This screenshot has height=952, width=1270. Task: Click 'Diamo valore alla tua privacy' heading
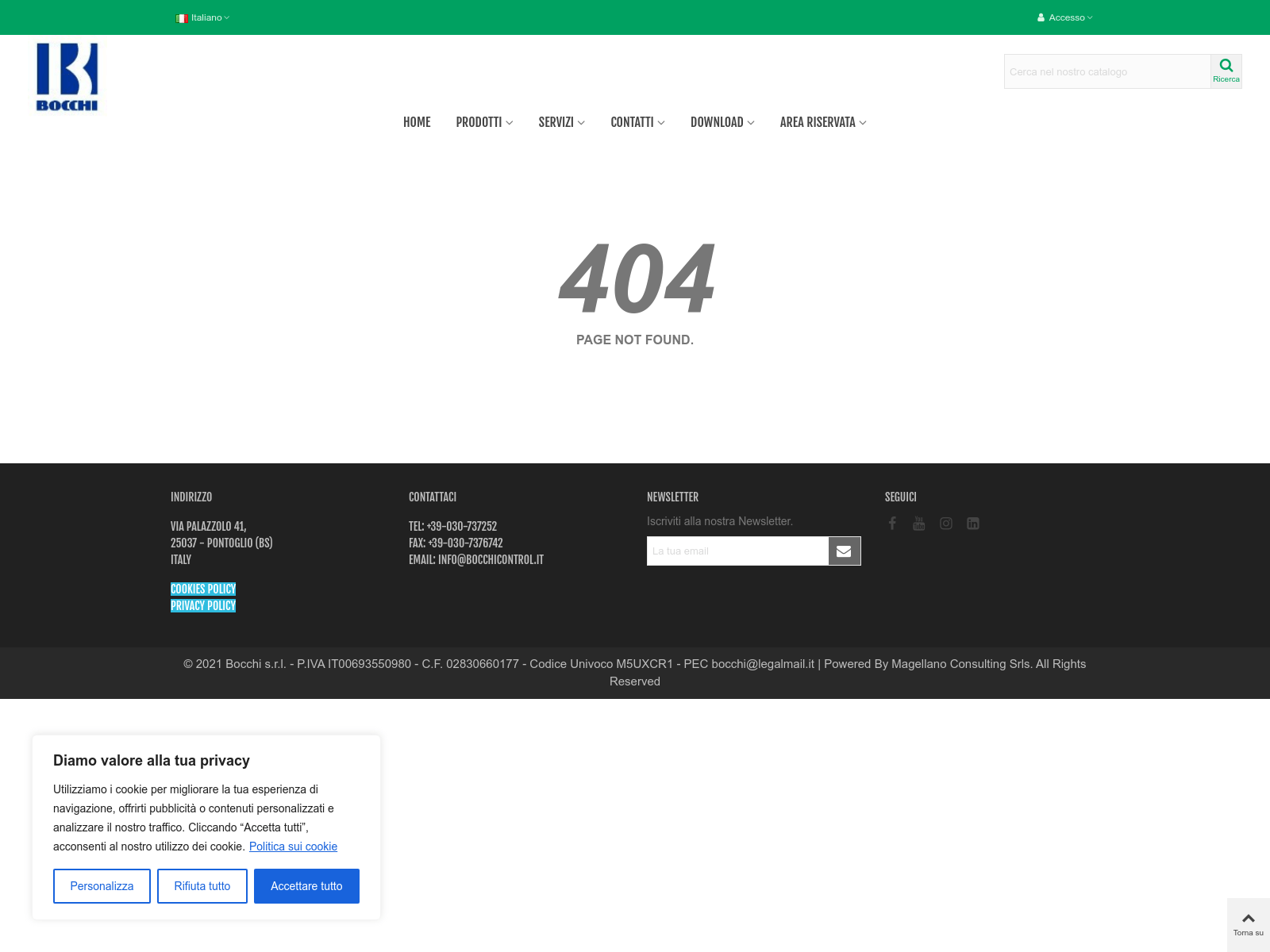152,760
